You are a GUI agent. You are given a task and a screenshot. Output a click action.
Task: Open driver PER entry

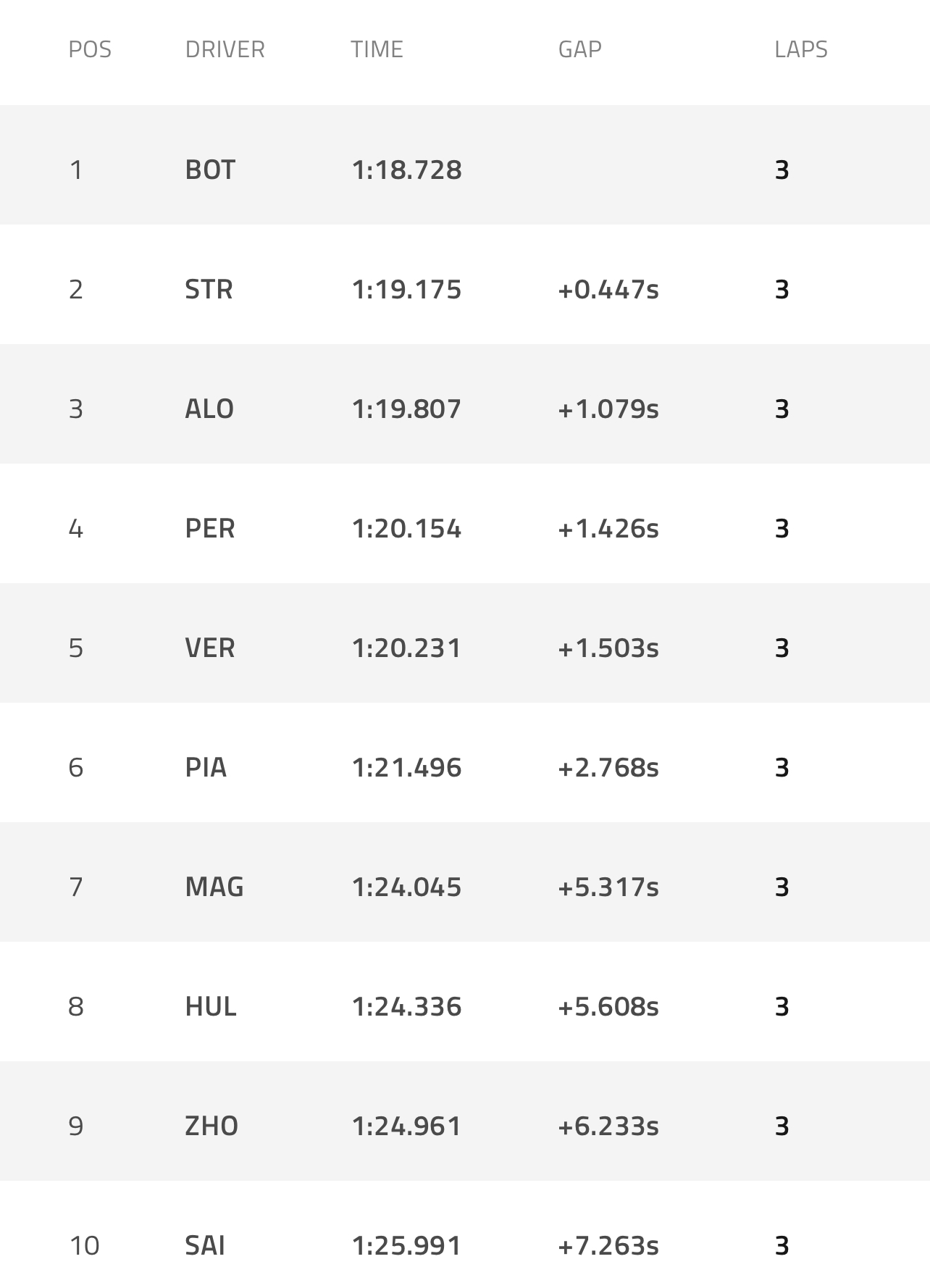[x=210, y=529]
